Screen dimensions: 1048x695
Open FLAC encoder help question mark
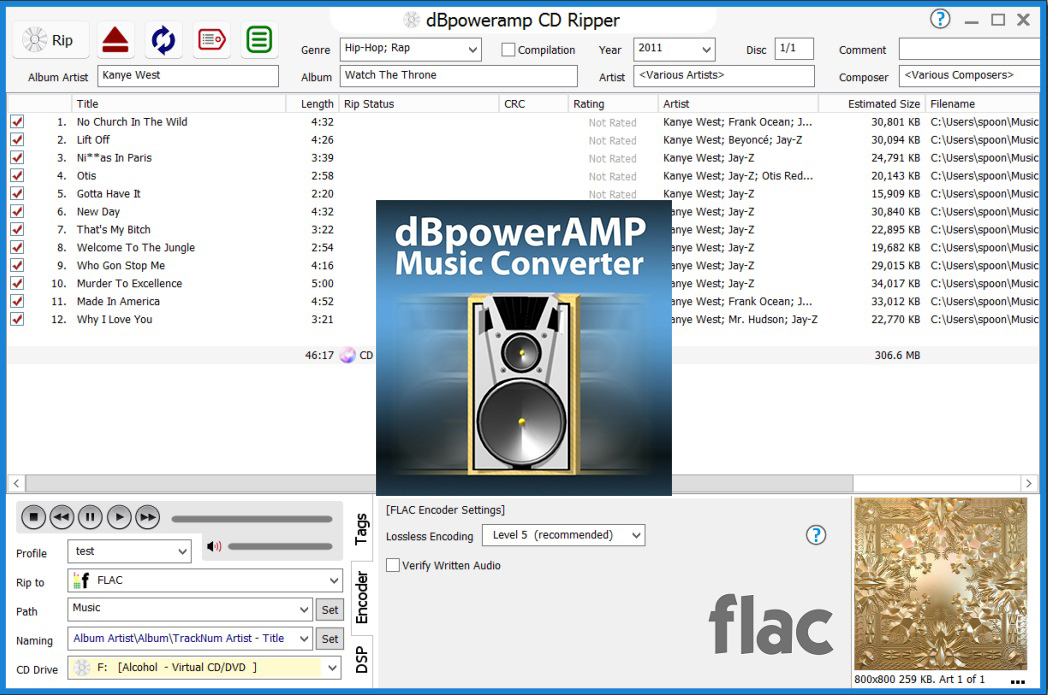(x=815, y=535)
